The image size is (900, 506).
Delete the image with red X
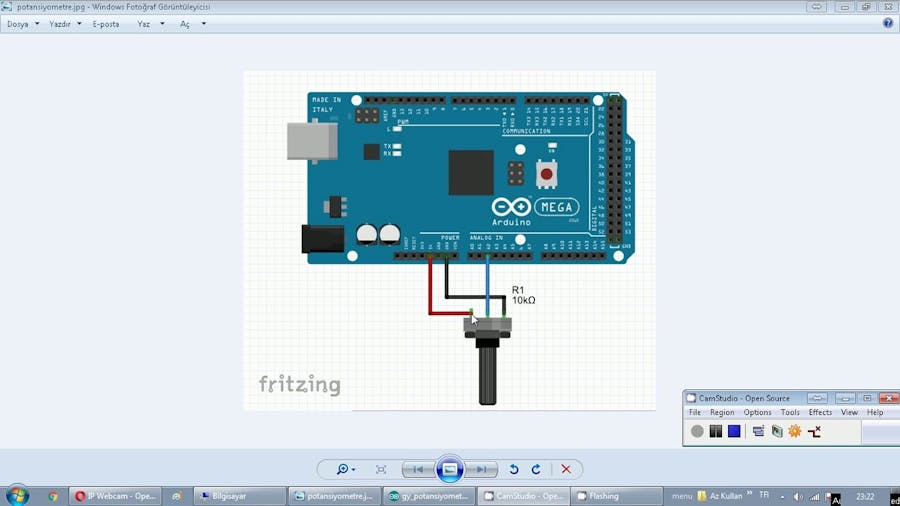566,469
